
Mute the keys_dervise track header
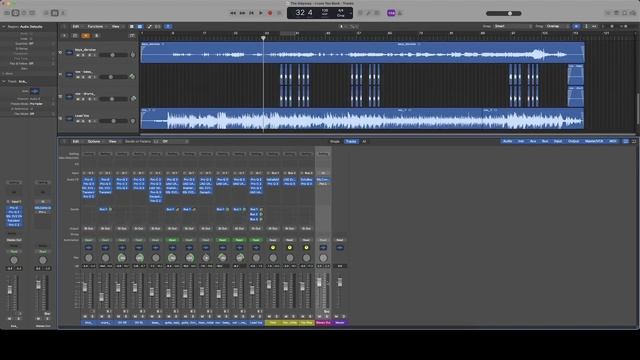coord(78,55)
